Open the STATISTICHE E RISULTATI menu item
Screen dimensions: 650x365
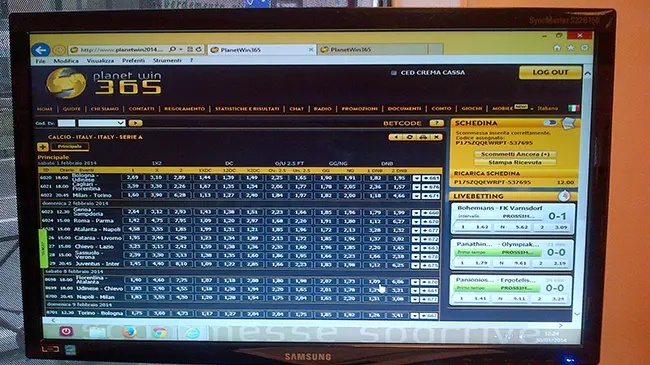247,109
